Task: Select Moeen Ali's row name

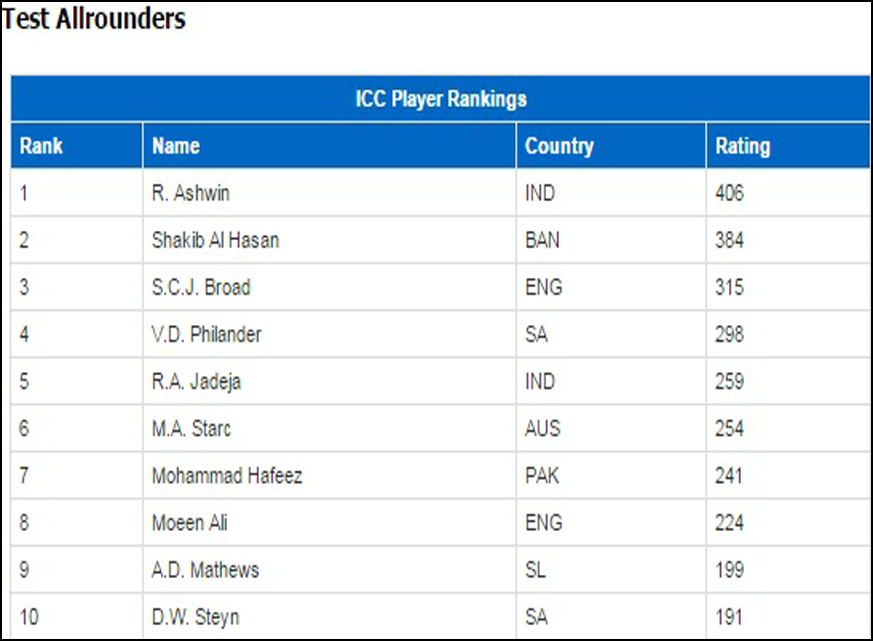Action: coord(189,522)
